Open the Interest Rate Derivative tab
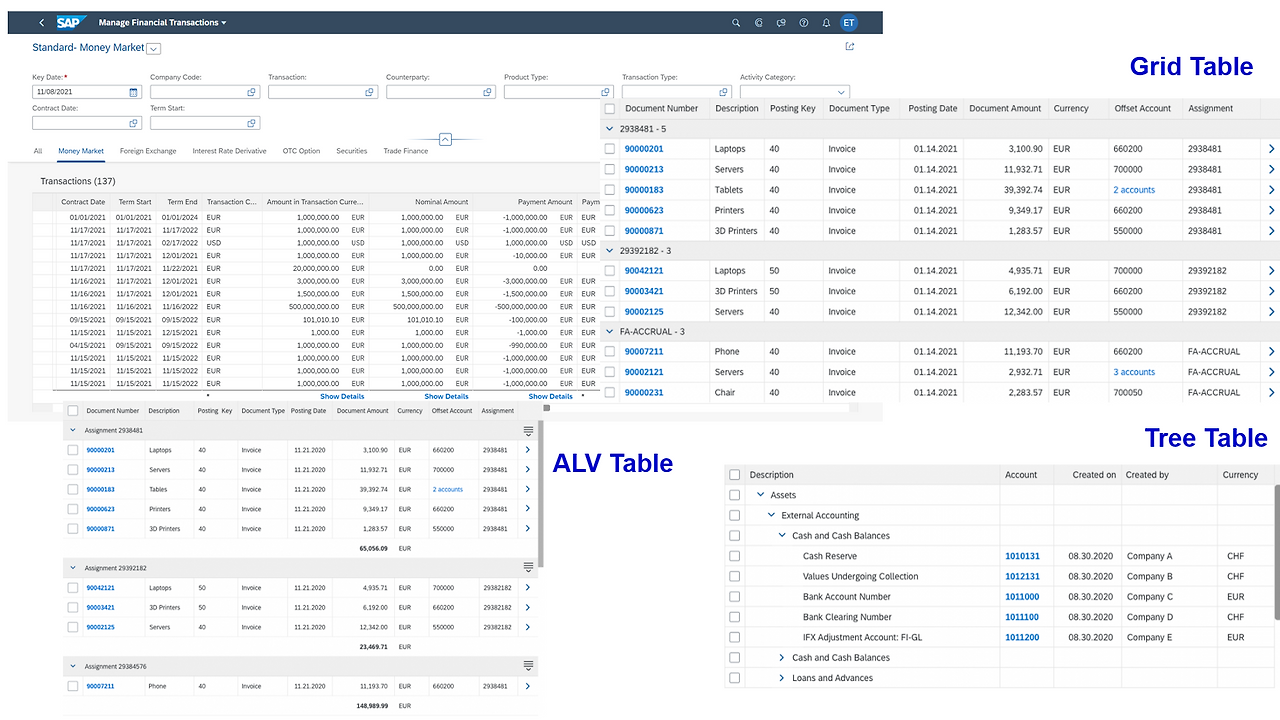This screenshot has height=720, width=1280. pyautogui.click(x=229, y=151)
